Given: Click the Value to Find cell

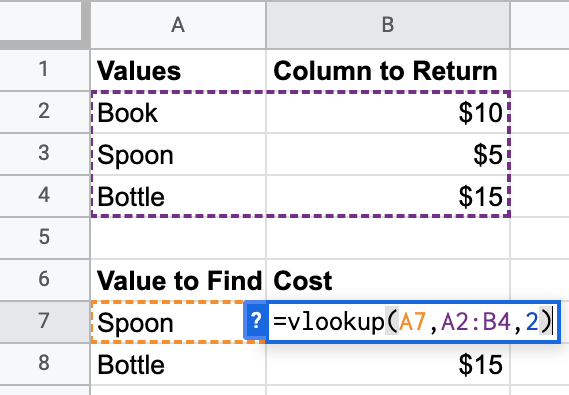Looking at the screenshot, I should (x=178, y=280).
